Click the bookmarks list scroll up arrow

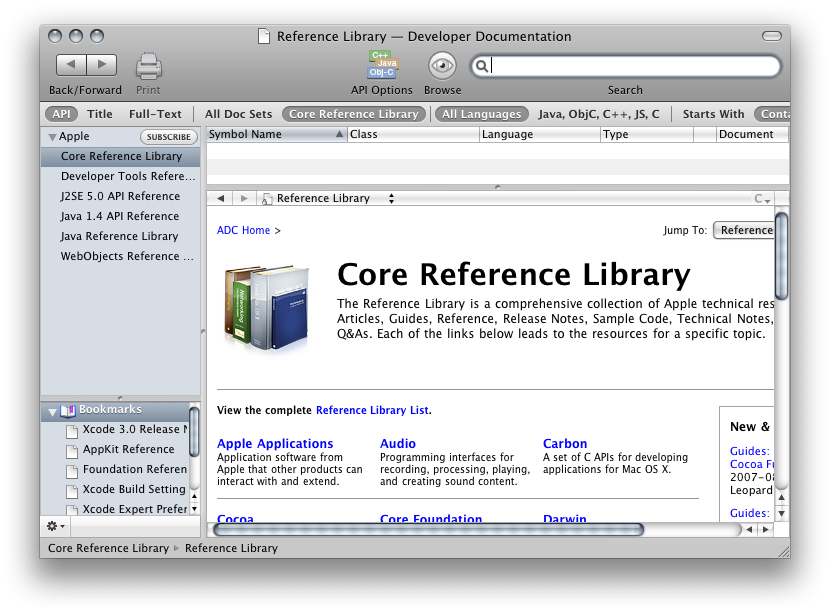click(x=194, y=497)
